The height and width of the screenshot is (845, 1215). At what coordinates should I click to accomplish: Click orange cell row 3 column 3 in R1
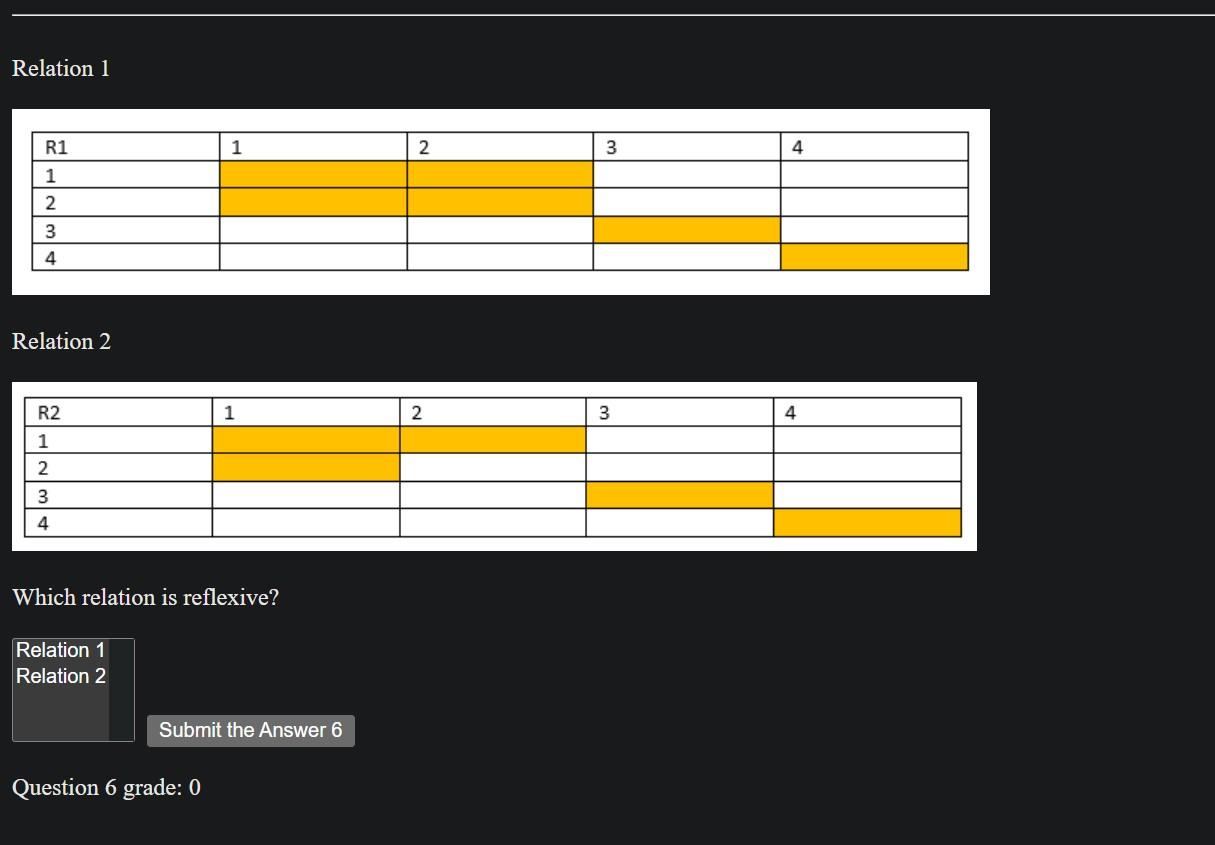coord(686,230)
